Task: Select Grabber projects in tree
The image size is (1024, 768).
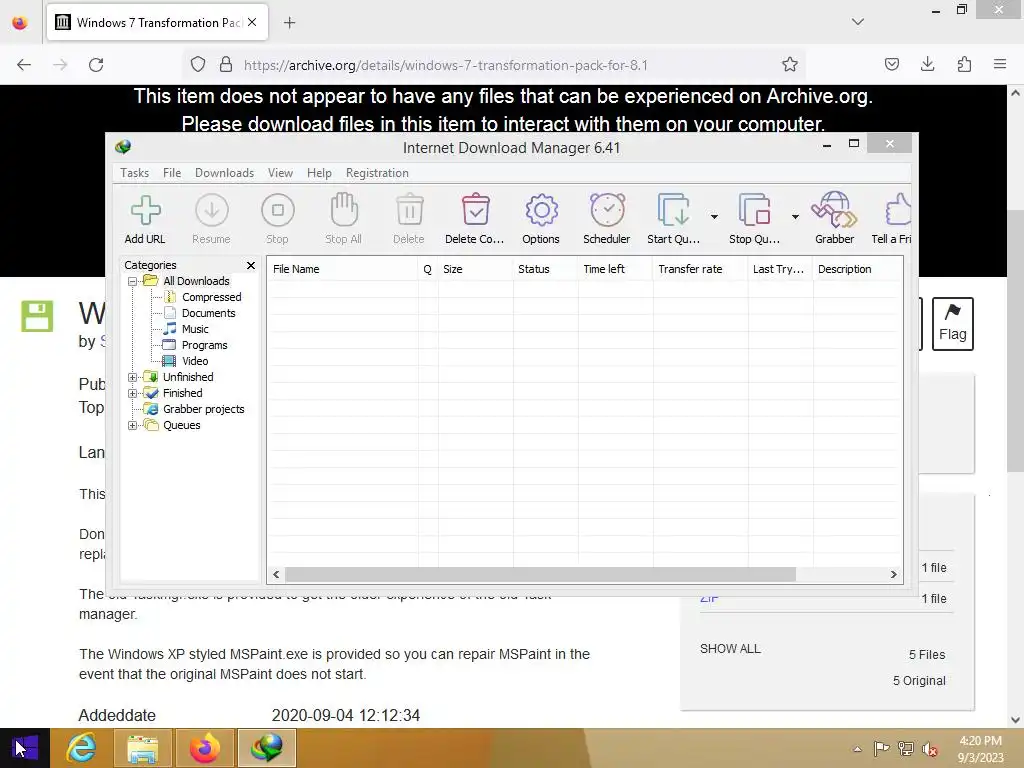Action: click(x=204, y=409)
